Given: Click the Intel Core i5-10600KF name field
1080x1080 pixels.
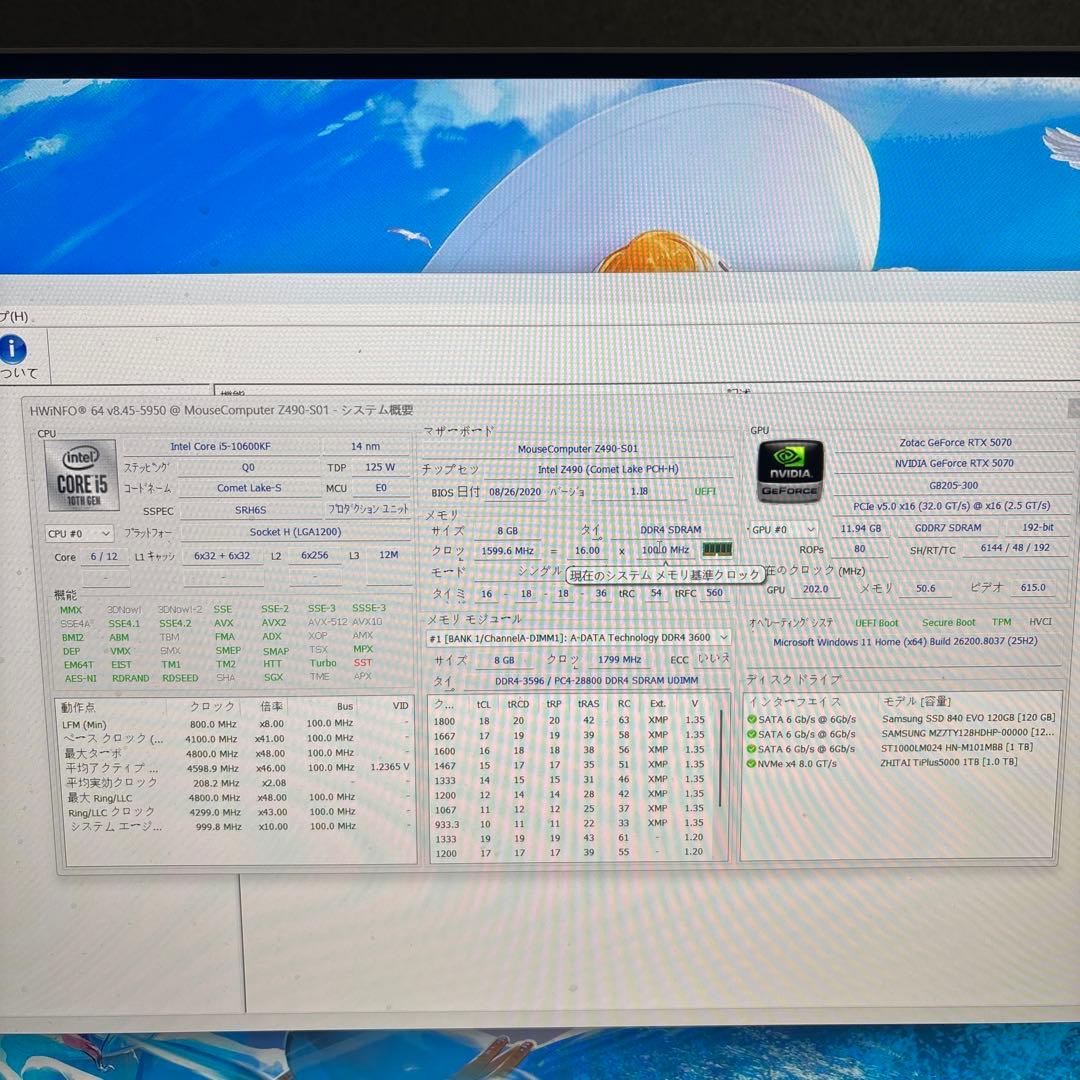Looking at the screenshot, I should tap(220, 446).
